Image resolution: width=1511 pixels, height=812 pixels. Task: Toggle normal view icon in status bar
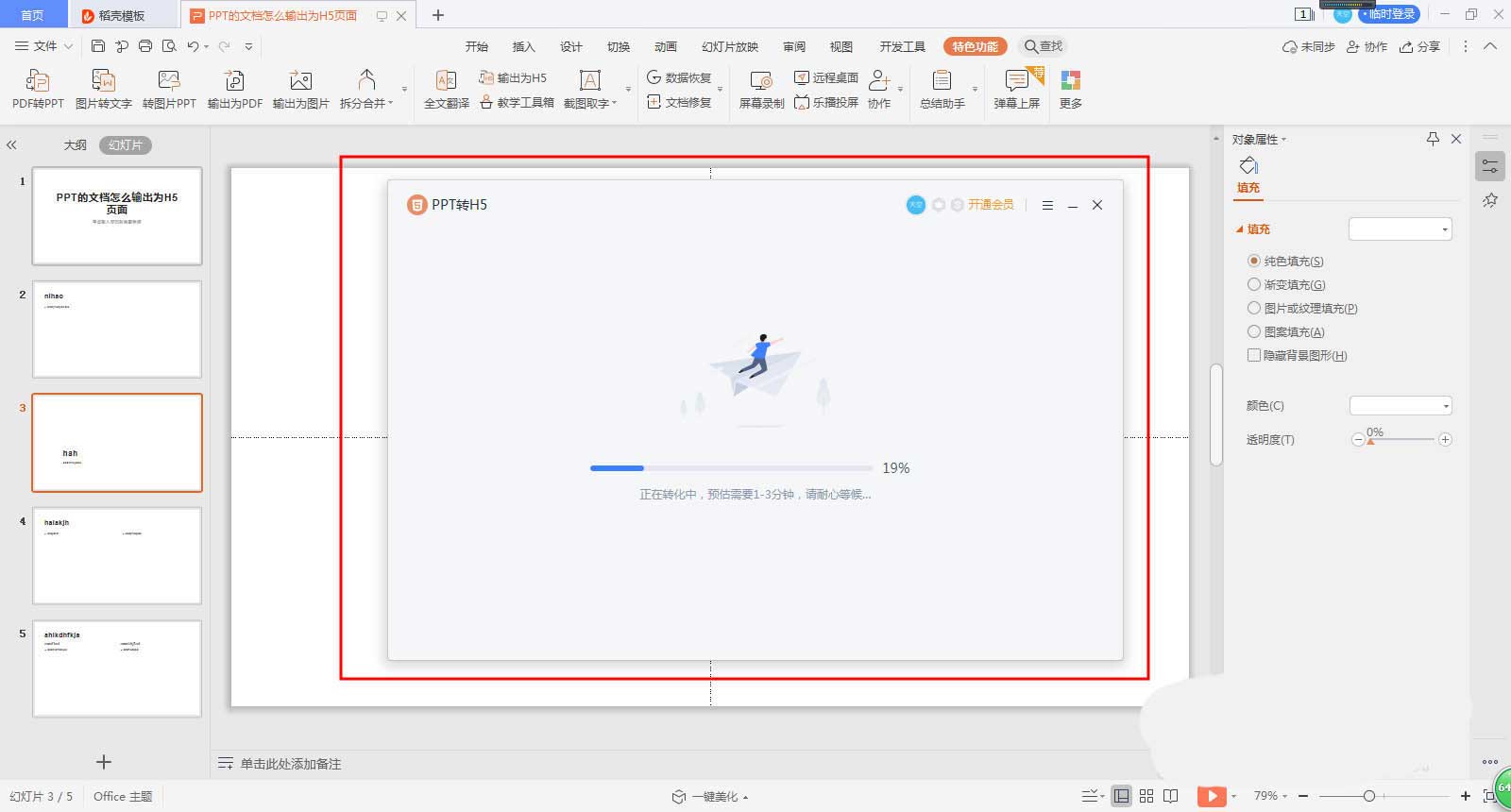[1121, 796]
